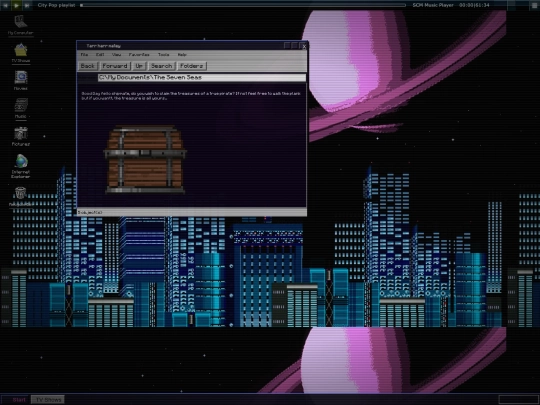
Task: Close the explorer window
Action: (304, 46)
